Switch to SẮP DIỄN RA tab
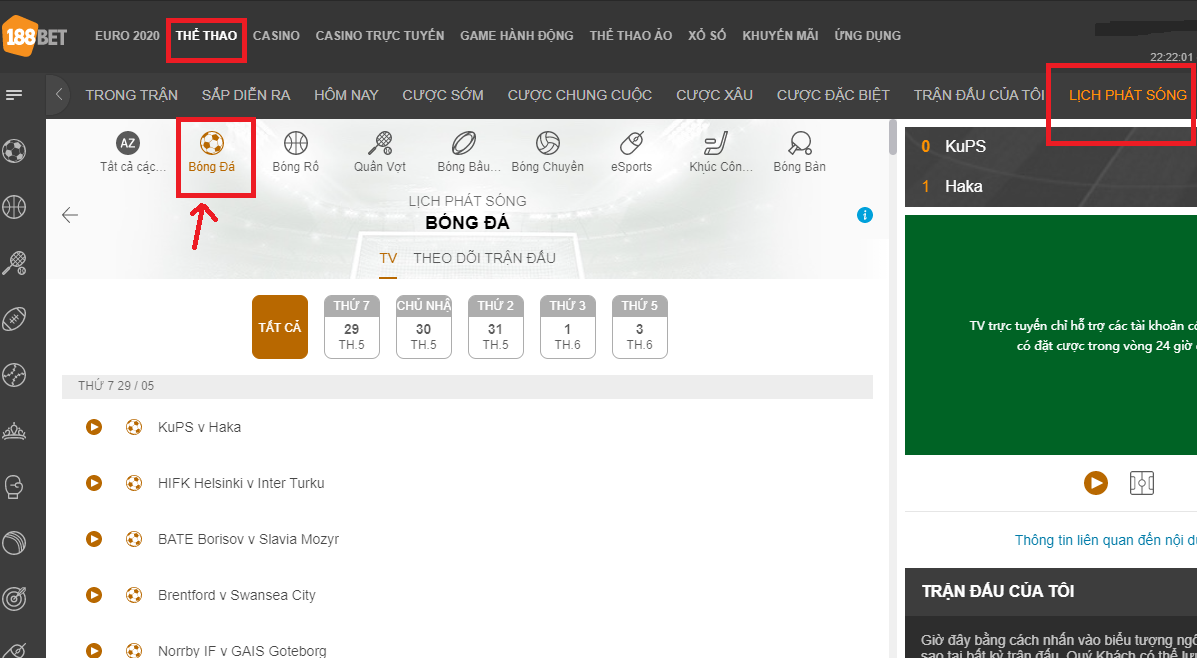 [246, 95]
